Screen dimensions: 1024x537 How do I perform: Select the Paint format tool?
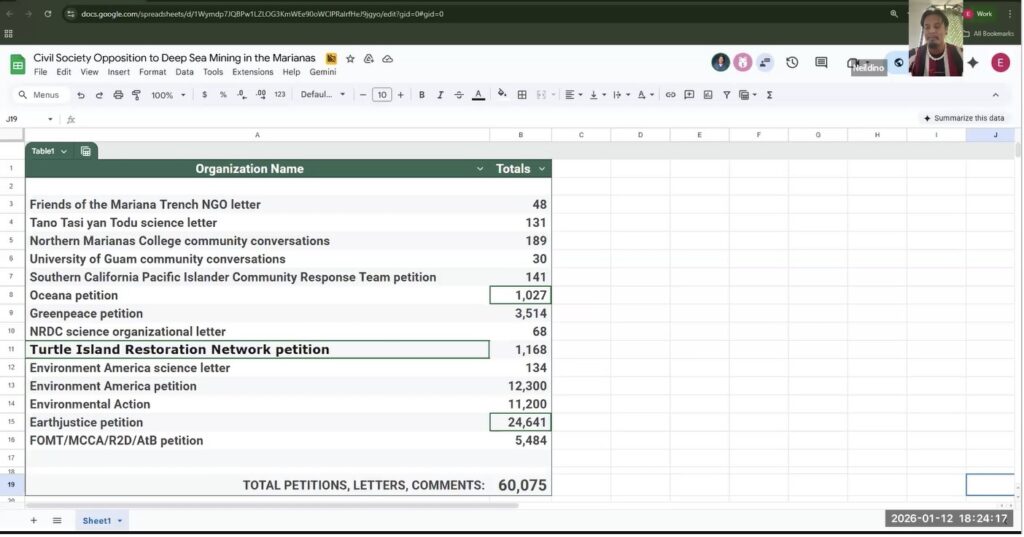136,95
